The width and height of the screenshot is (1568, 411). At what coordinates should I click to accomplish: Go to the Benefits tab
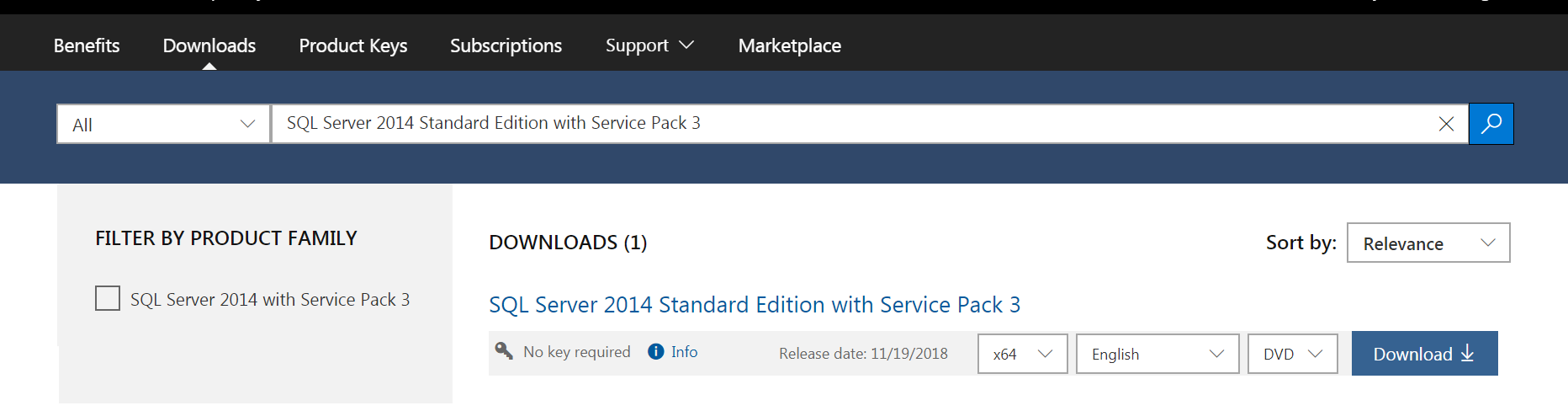pos(87,45)
